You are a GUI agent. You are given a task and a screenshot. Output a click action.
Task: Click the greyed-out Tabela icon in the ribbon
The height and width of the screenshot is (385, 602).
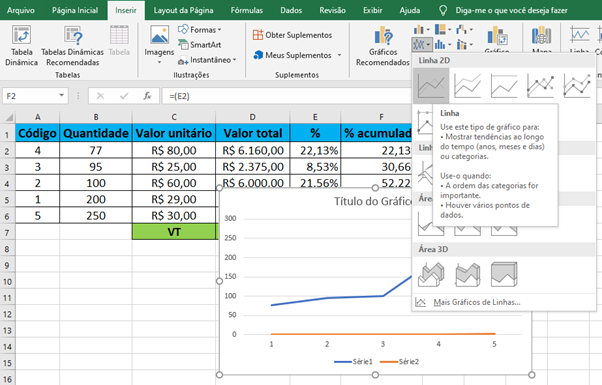(x=119, y=36)
